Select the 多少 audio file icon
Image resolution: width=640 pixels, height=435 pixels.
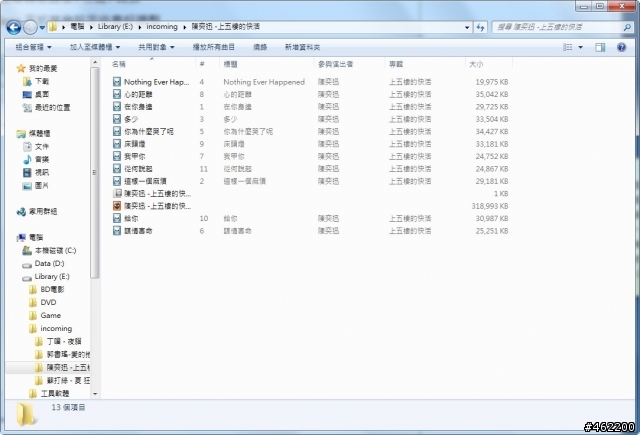[117, 119]
